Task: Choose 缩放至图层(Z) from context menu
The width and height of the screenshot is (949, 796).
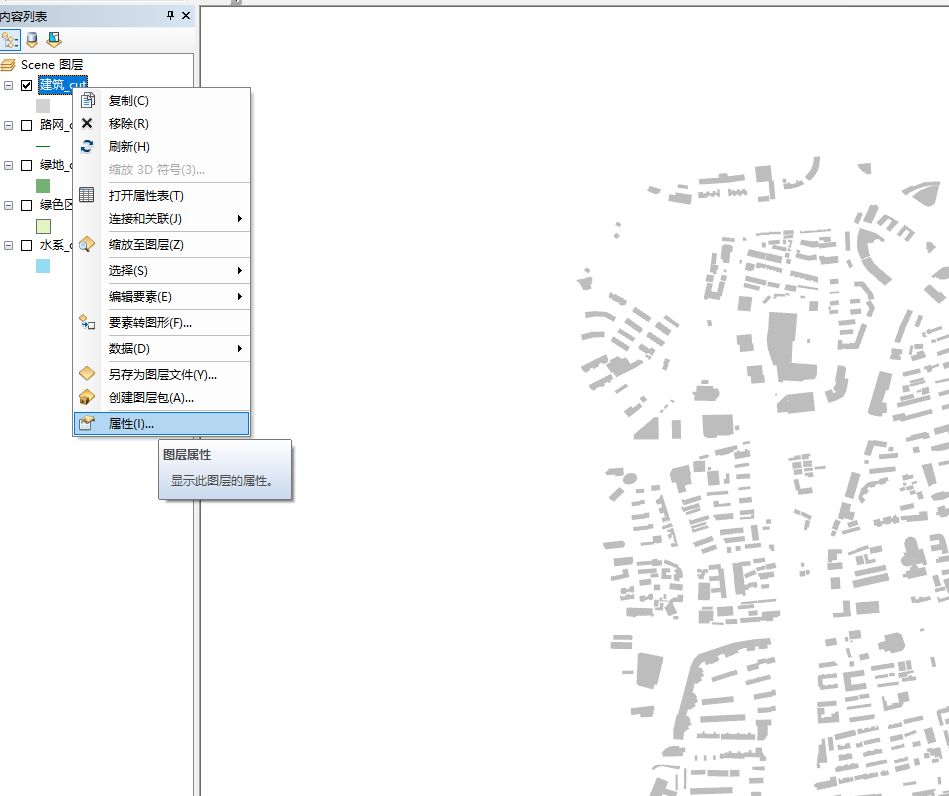Action: [x=146, y=244]
